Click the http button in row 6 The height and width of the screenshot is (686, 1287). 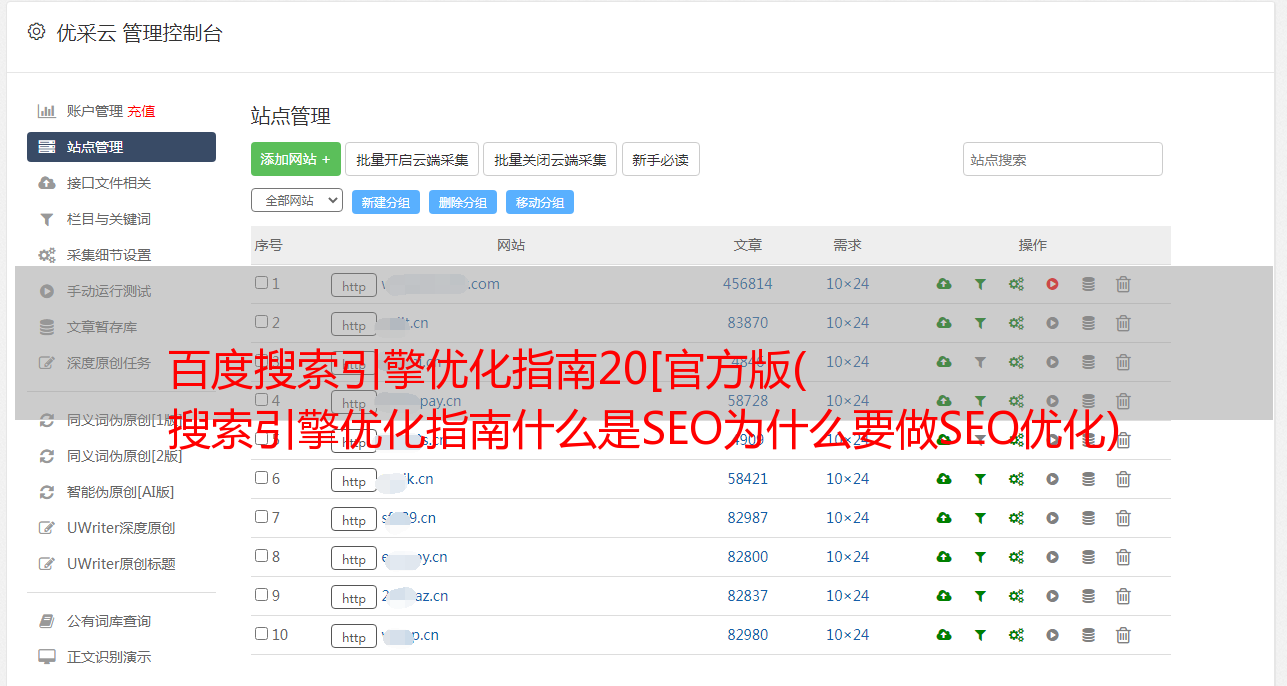[354, 481]
